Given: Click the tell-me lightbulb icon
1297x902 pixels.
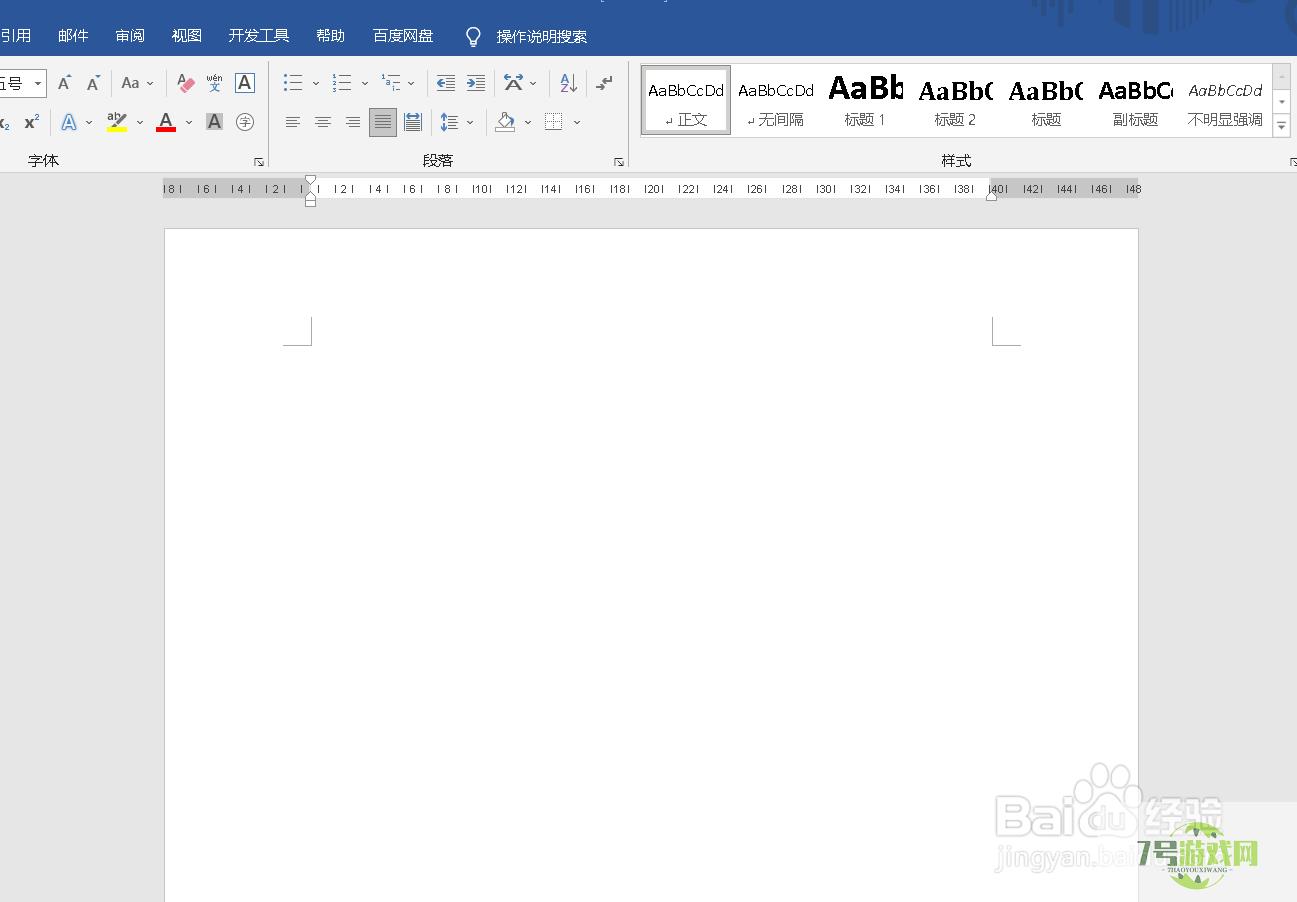Looking at the screenshot, I should [474, 37].
